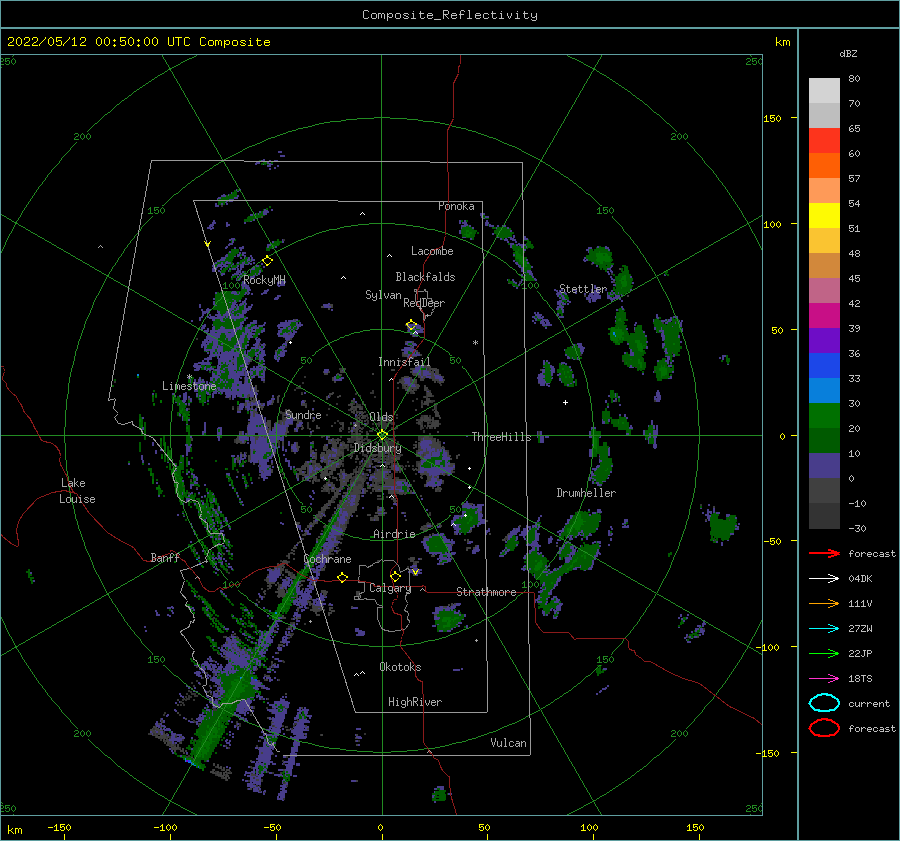The height and width of the screenshot is (841, 900).
Task: Click the yellow diamond marker above Calgary label
Action: (x=395, y=576)
